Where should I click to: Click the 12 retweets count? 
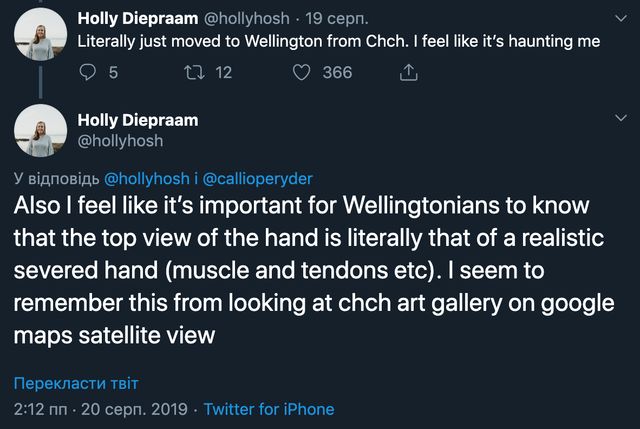(x=223, y=72)
